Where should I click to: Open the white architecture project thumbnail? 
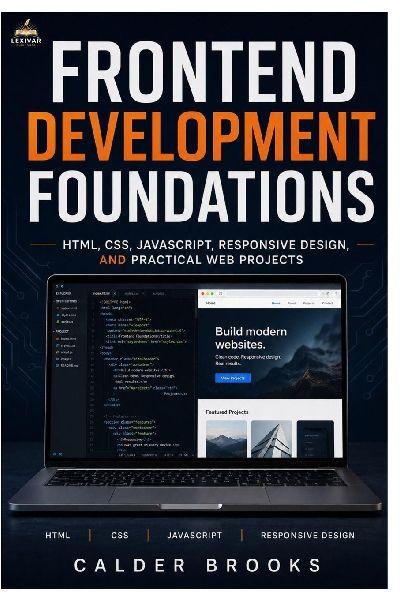click(x=271, y=439)
